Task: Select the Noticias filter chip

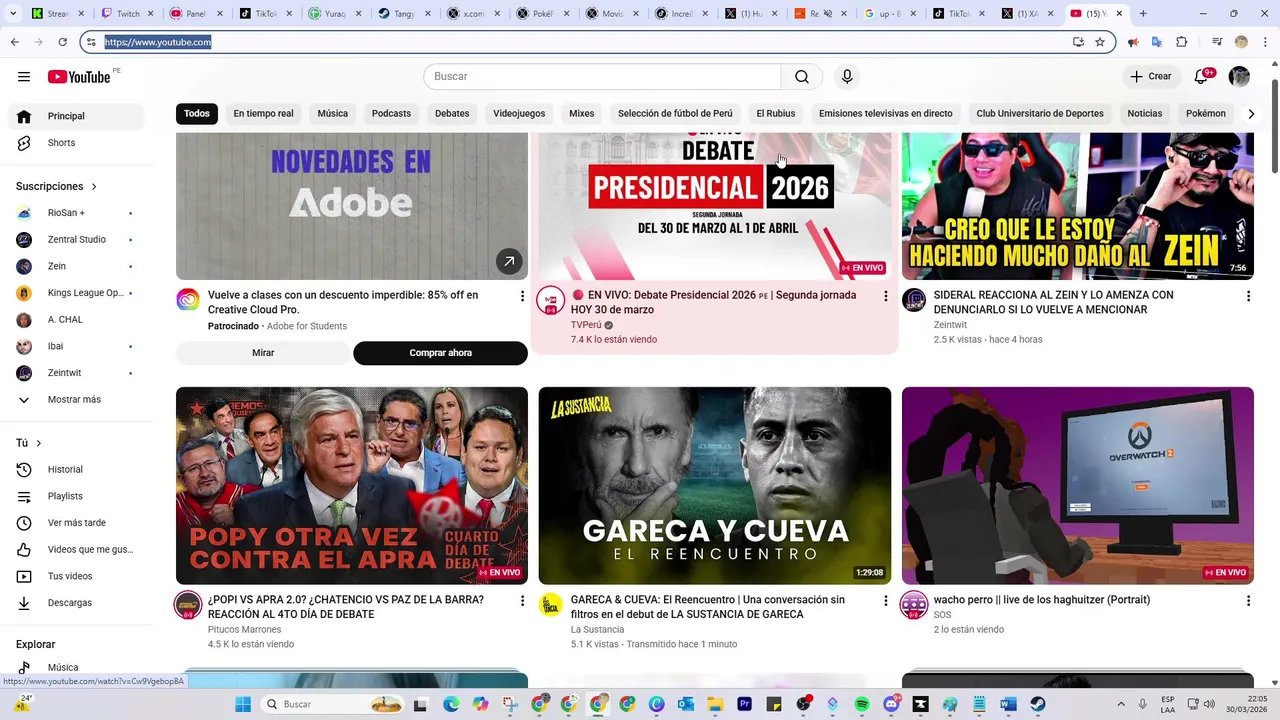Action: (x=1145, y=114)
